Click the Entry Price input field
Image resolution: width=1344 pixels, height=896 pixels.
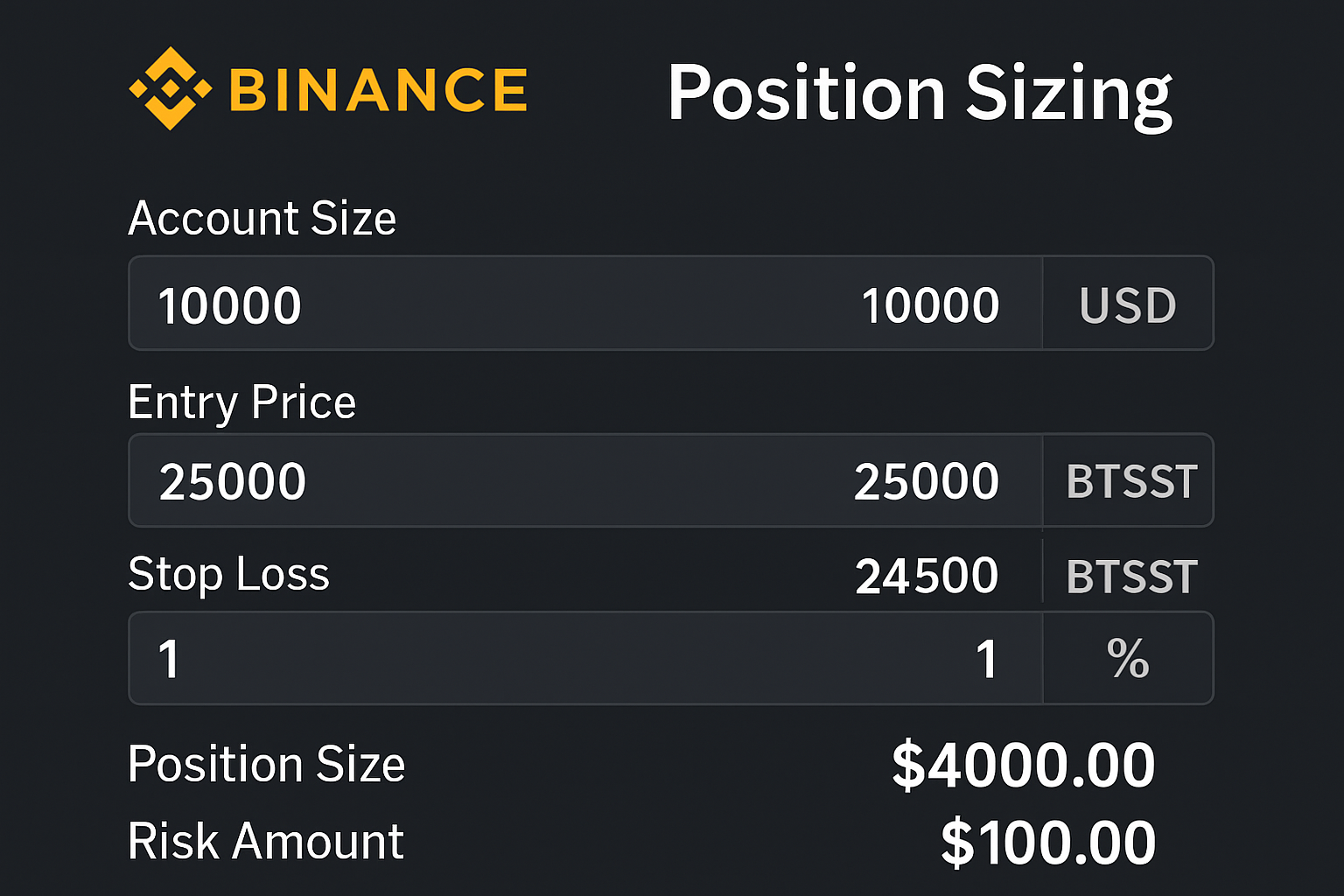coord(525,480)
